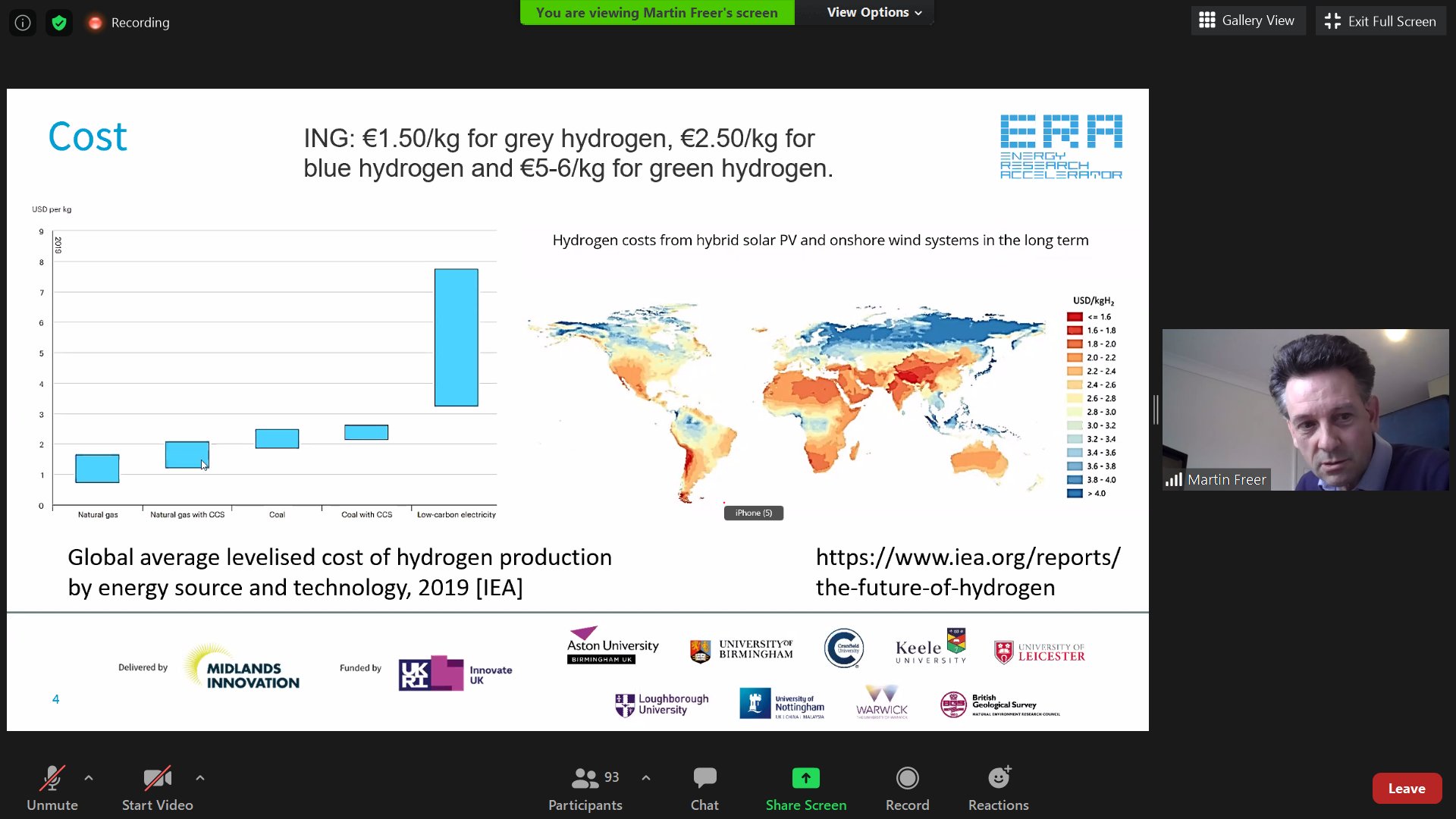Viewport: 1456px width, 819px height.
Task: Click the Martin Freer video thumbnail
Action: pyautogui.click(x=1305, y=409)
